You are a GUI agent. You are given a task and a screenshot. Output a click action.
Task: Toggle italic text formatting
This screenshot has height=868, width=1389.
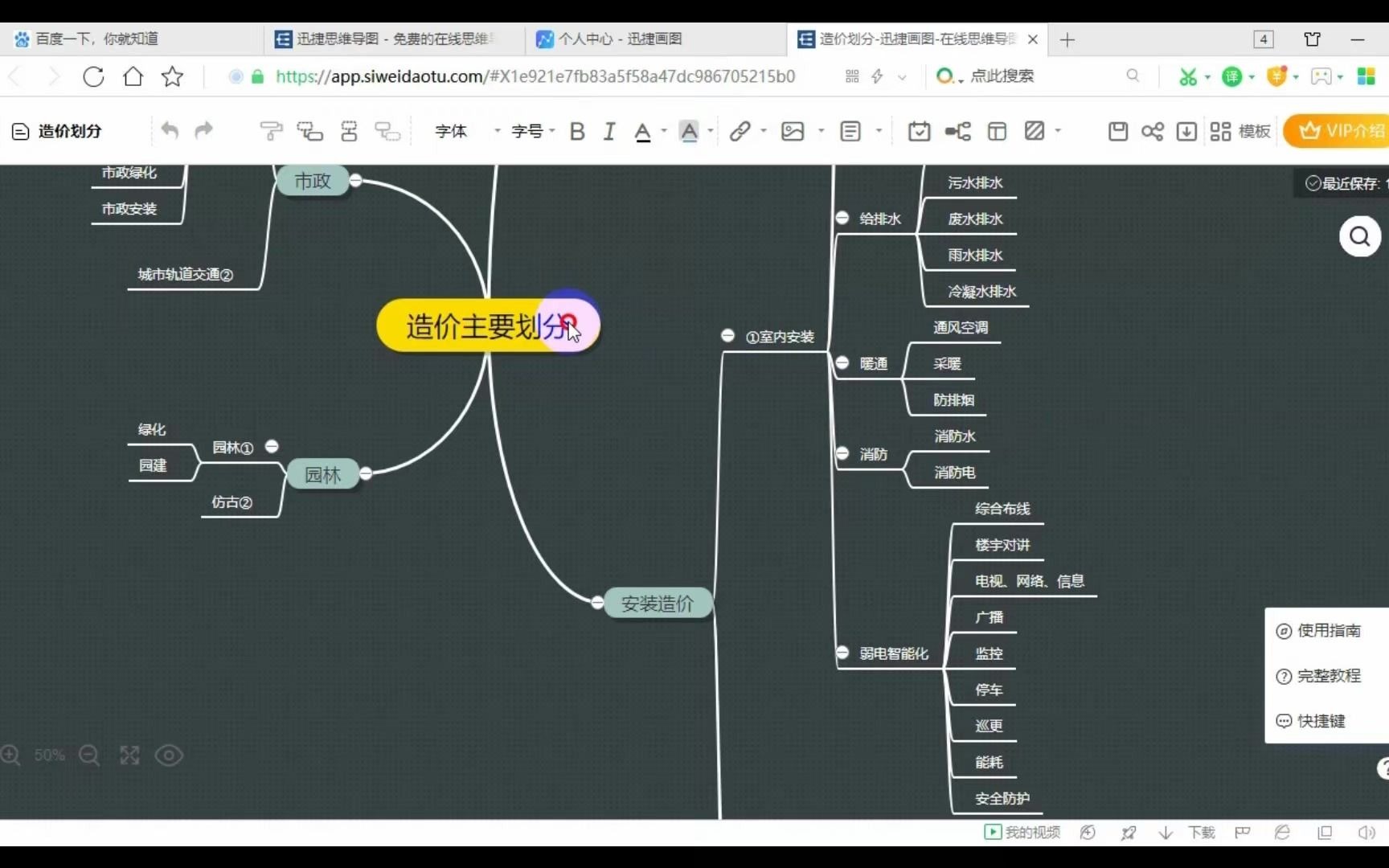point(609,131)
